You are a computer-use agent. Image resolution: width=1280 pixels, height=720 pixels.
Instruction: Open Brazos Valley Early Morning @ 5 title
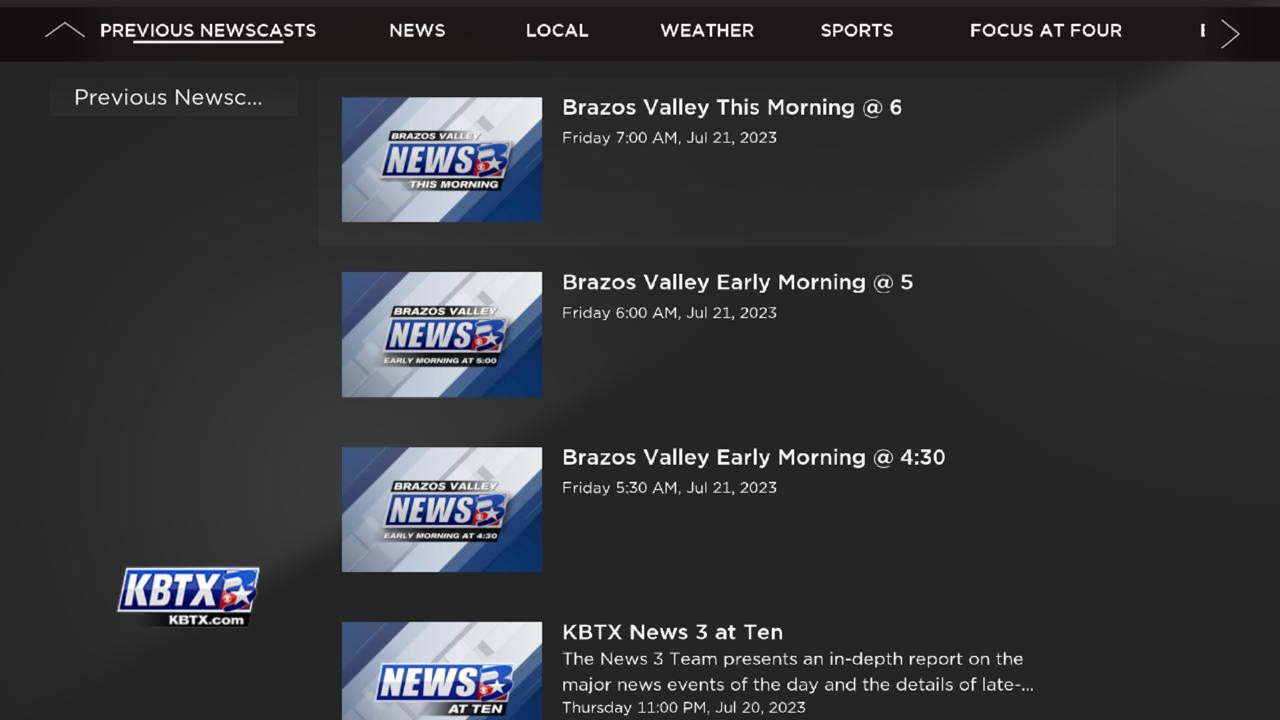738,282
